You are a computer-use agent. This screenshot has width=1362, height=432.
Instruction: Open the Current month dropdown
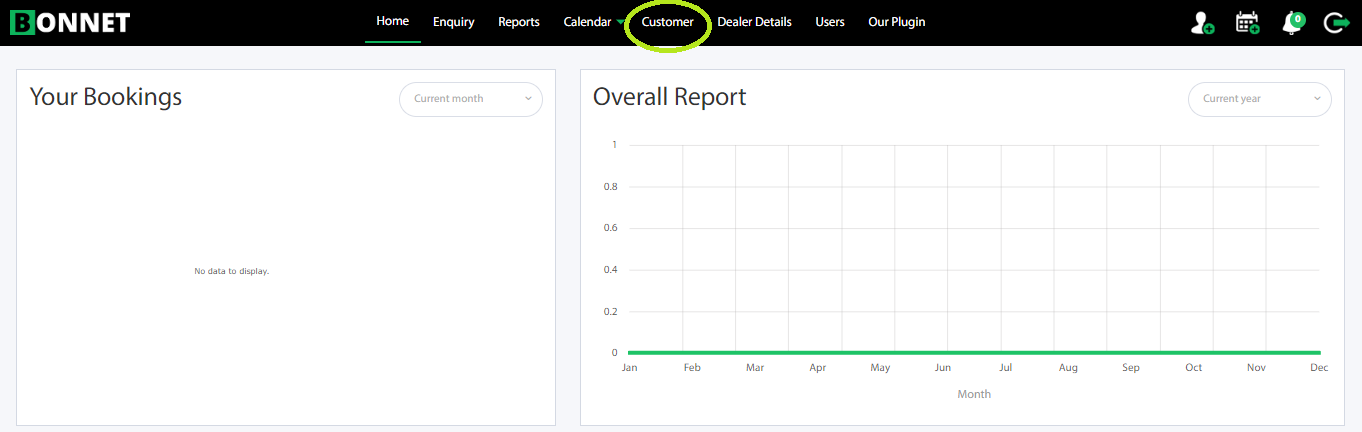(x=471, y=99)
